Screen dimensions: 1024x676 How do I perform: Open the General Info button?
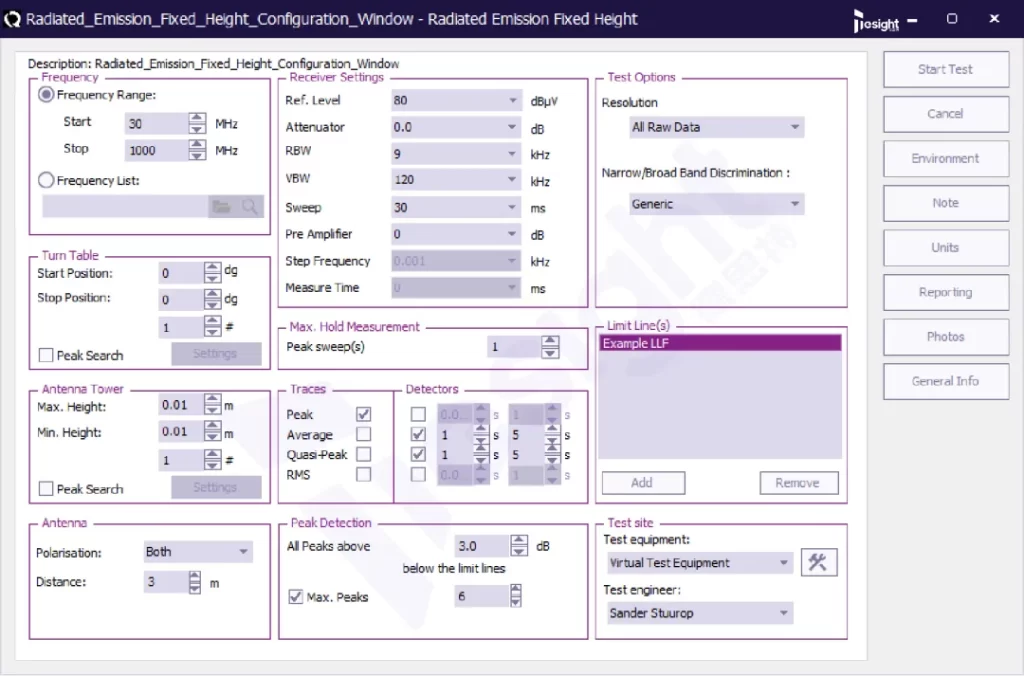click(x=946, y=381)
